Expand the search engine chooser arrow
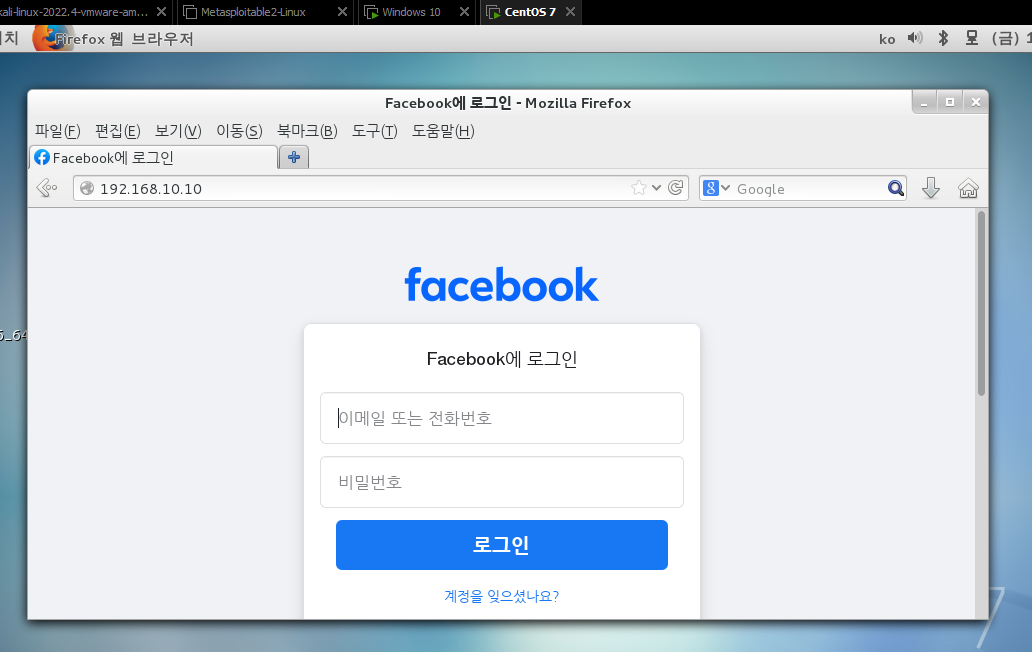This screenshot has width=1032, height=652. [x=725, y=188]
